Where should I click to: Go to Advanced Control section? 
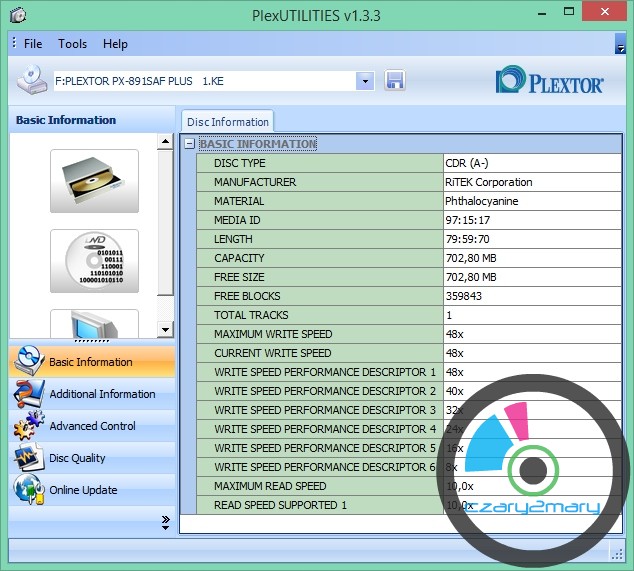[x=92, y=425]
